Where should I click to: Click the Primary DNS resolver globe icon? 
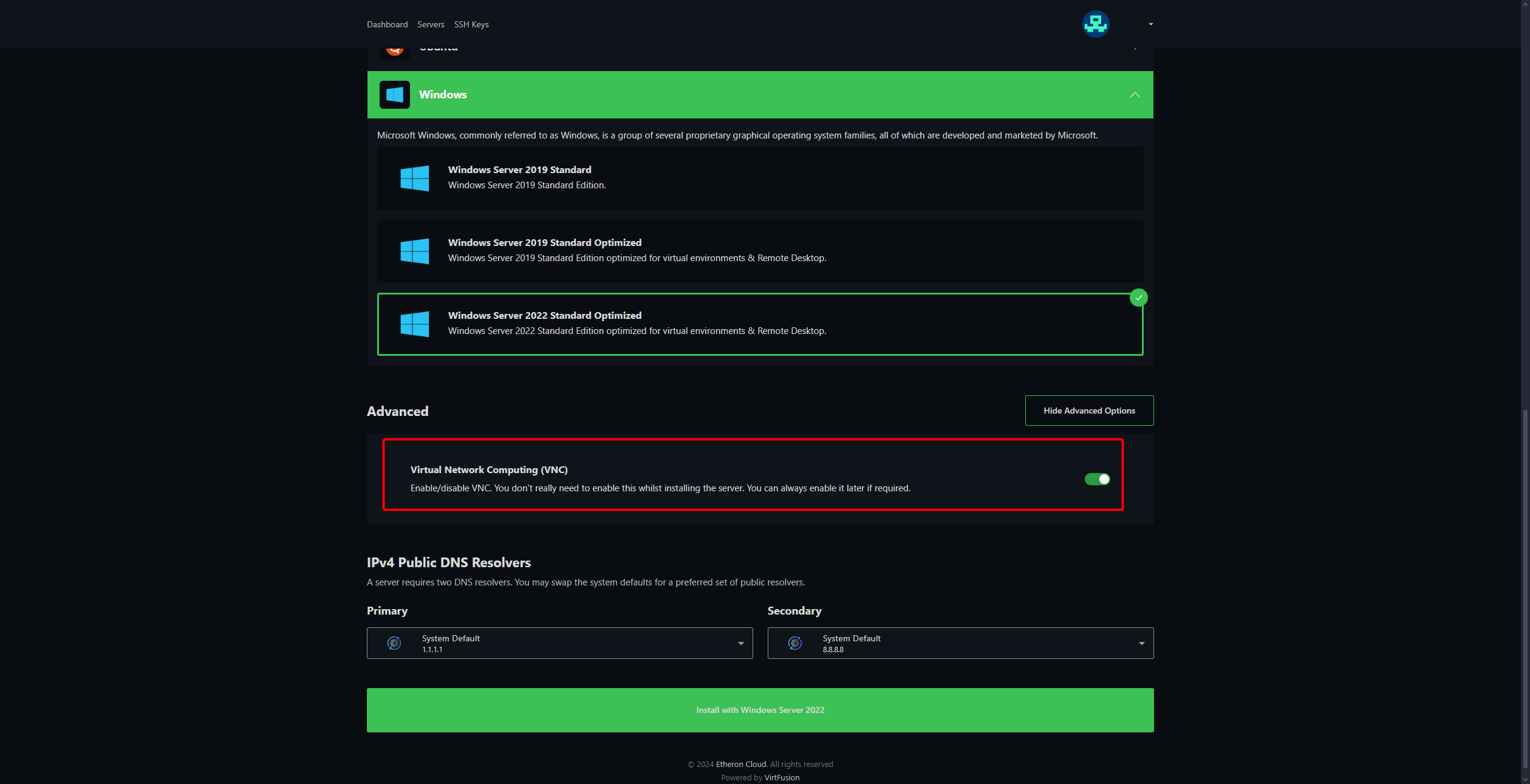pyautogui.click(x=394, y=643)
